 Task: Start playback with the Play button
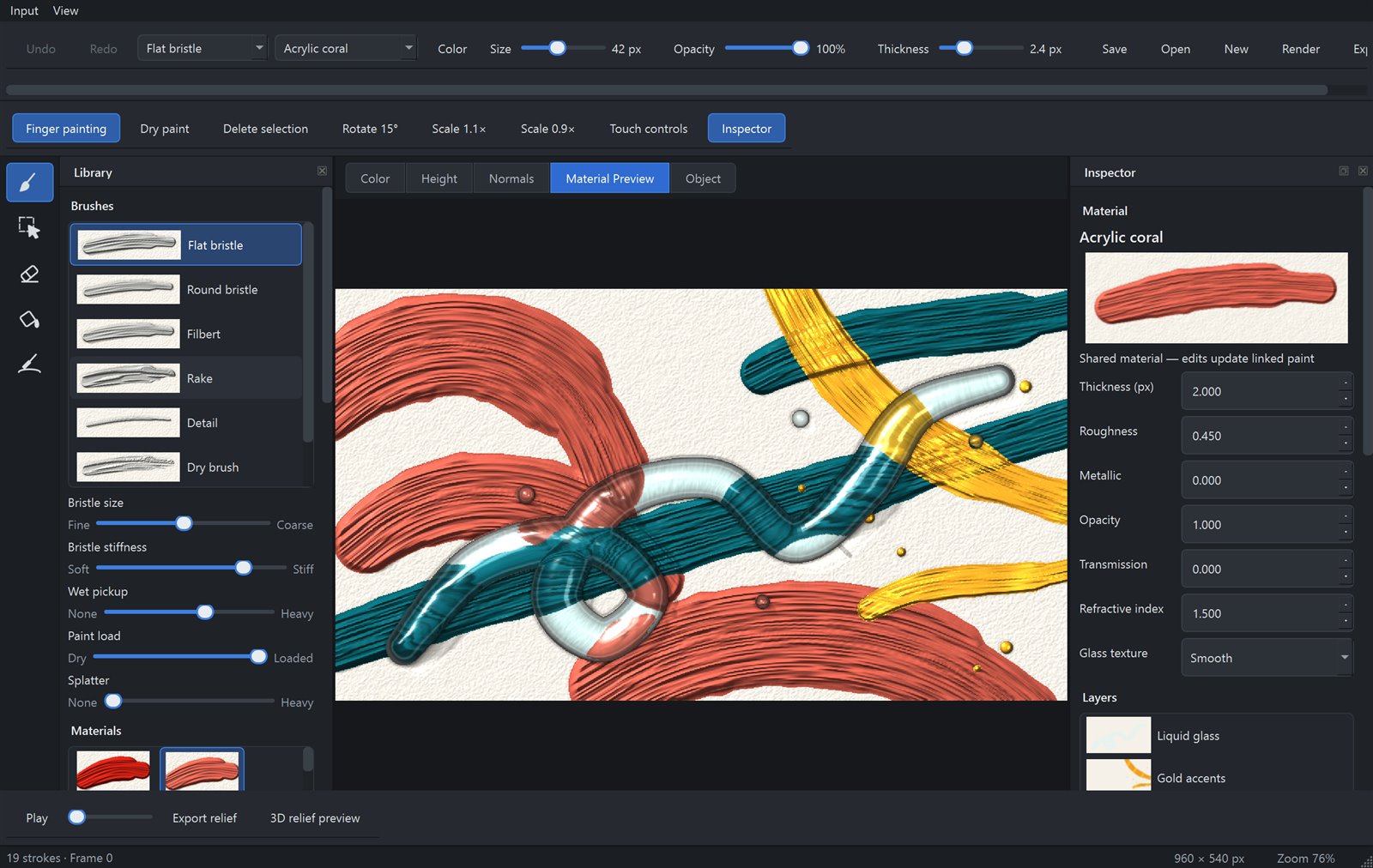tap(37, 818)
